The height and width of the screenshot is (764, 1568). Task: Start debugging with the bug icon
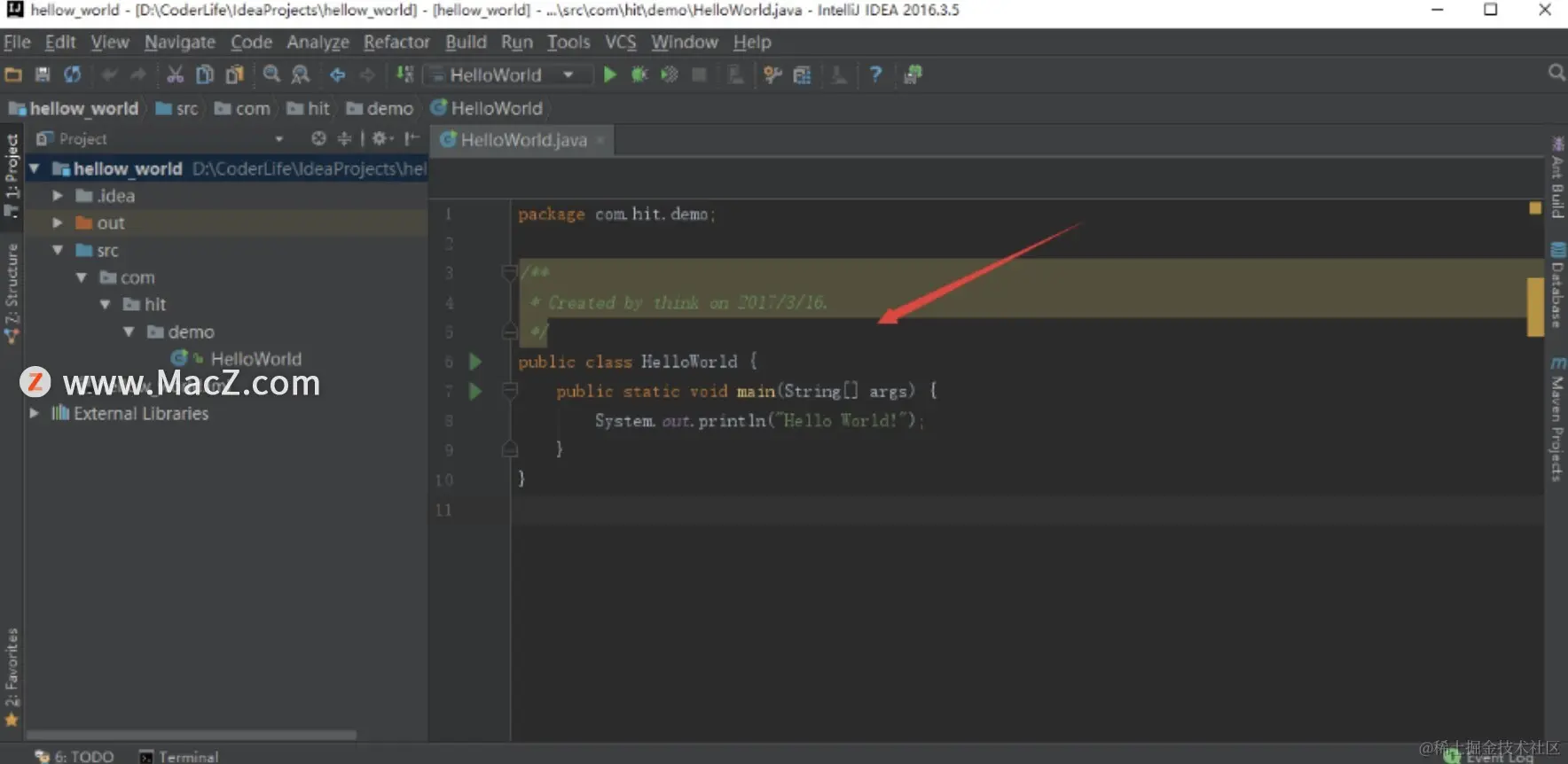point(639,75)
